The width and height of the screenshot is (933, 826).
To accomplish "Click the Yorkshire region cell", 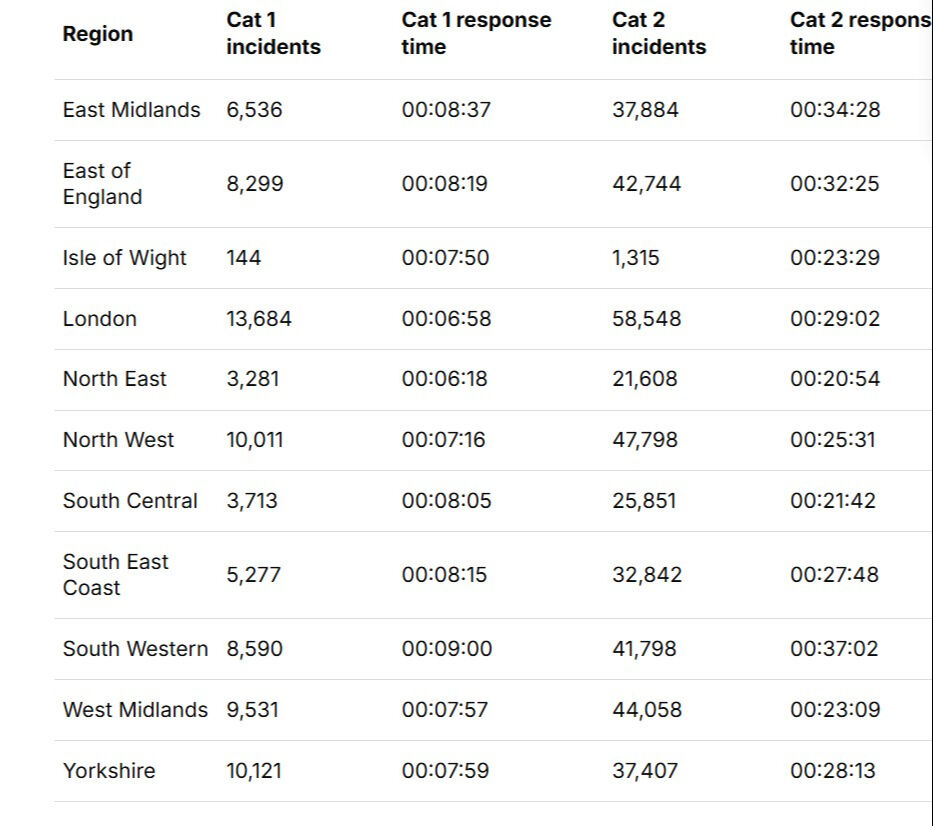I will (109, 771).
